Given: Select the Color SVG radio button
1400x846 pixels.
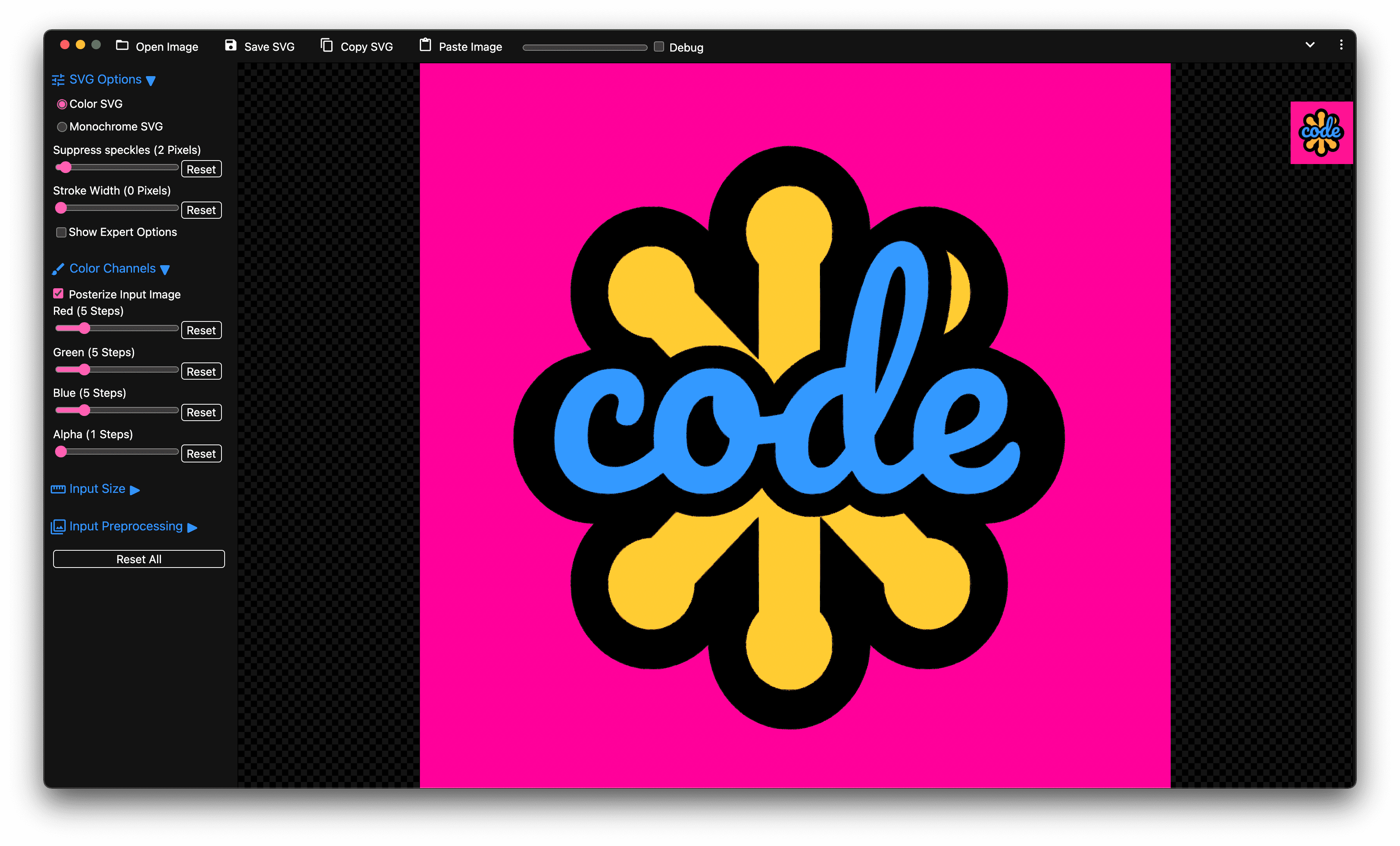Looking at the screenshot, I should [x=62, y=104].
